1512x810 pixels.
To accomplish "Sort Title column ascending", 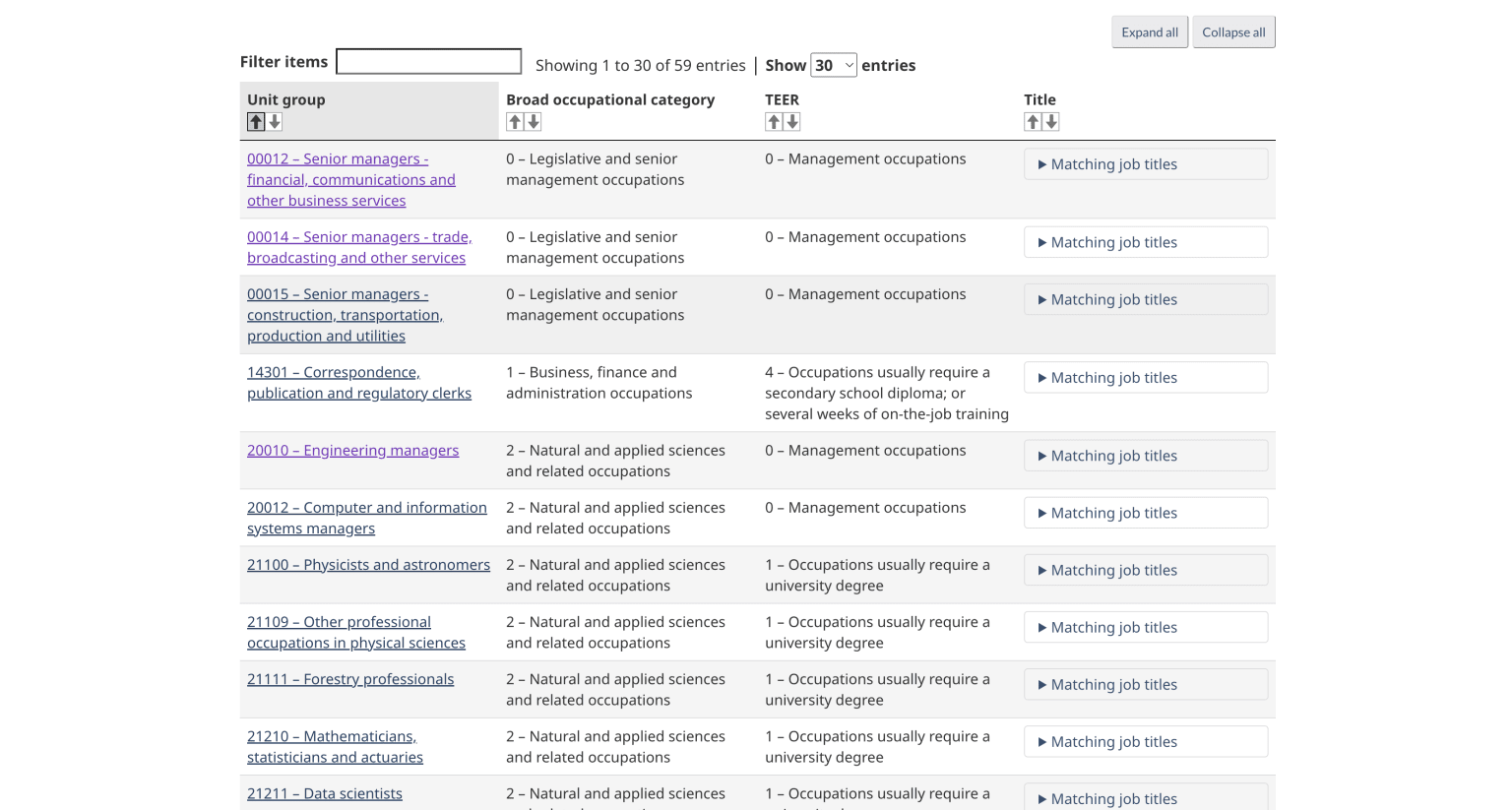I will click(x=1033, y=122).
